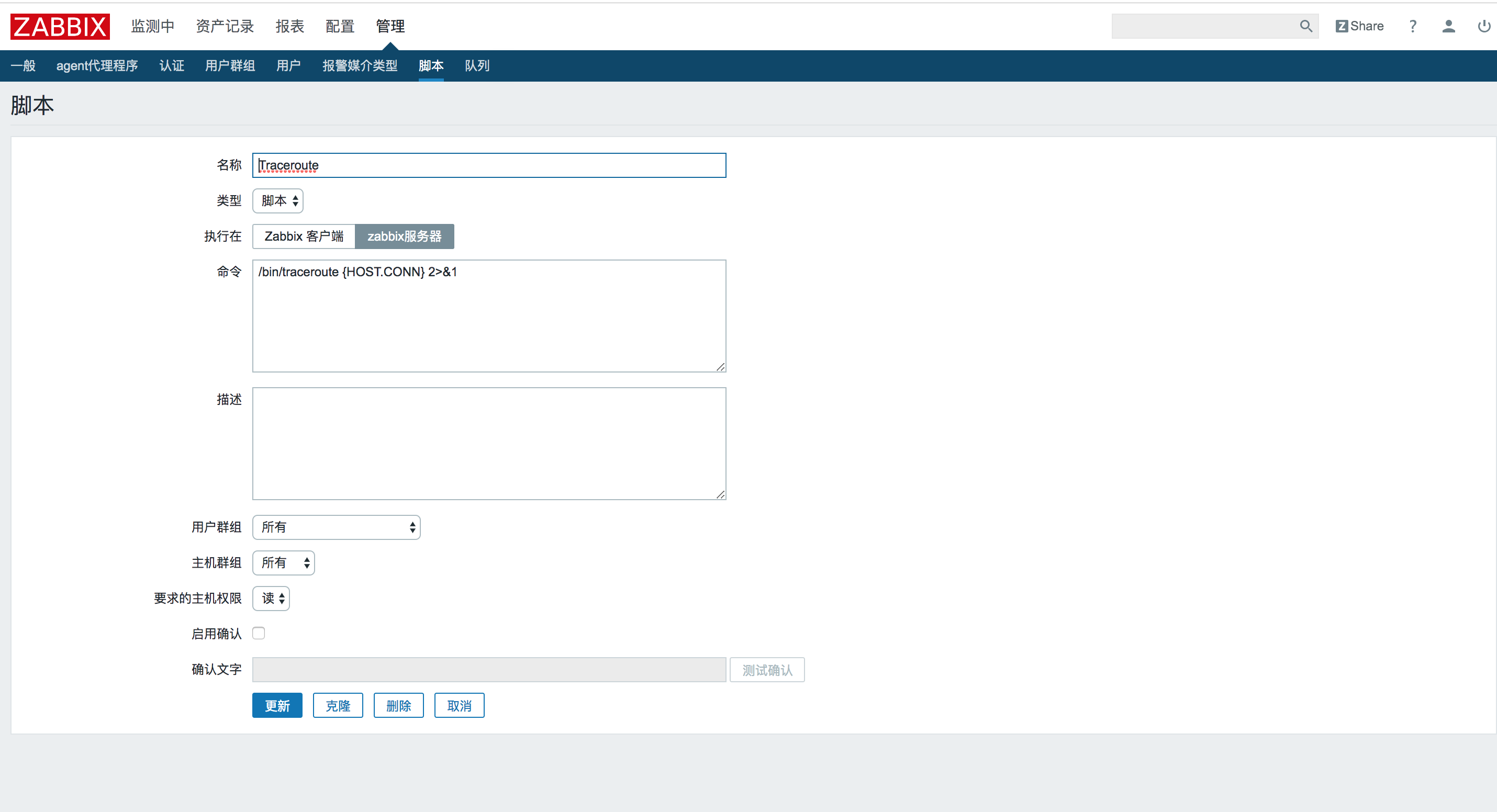Click into the 描述 textarea
Image resolution: width=1497 pixels, height=812 pixels.
click(489, 444)
